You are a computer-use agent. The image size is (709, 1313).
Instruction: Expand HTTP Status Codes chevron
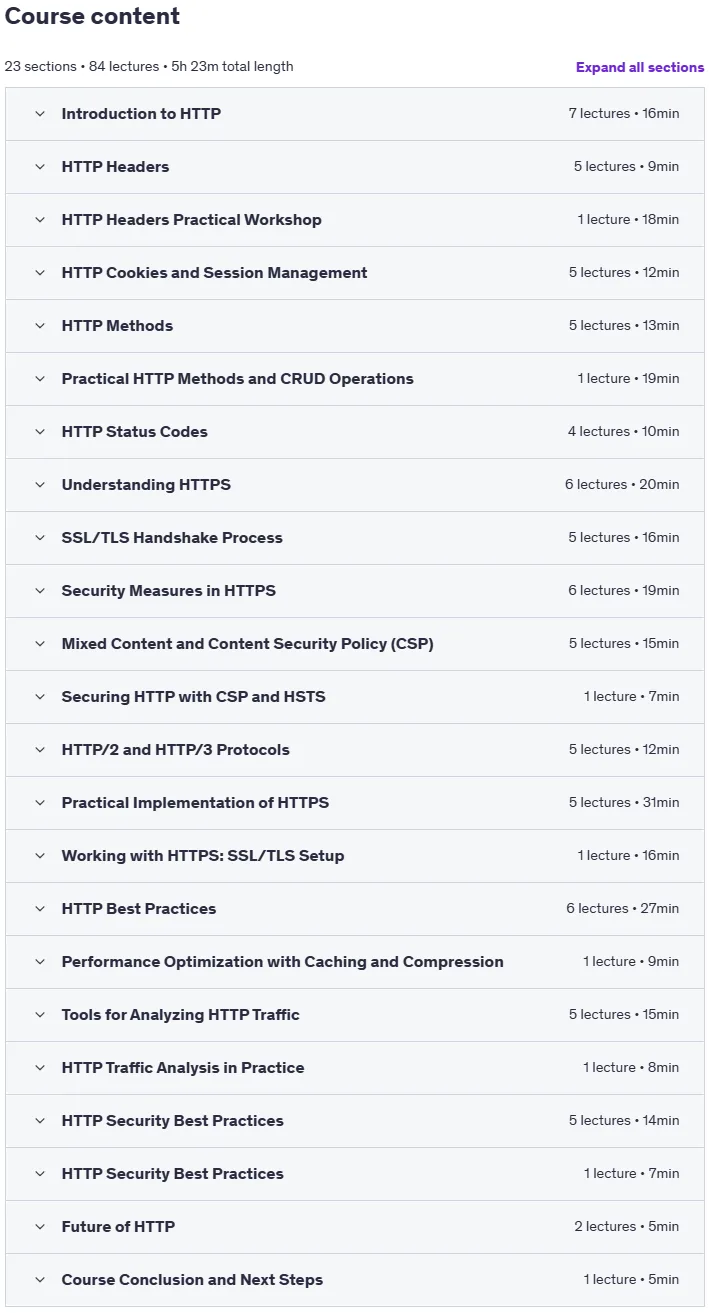[40, 432]
